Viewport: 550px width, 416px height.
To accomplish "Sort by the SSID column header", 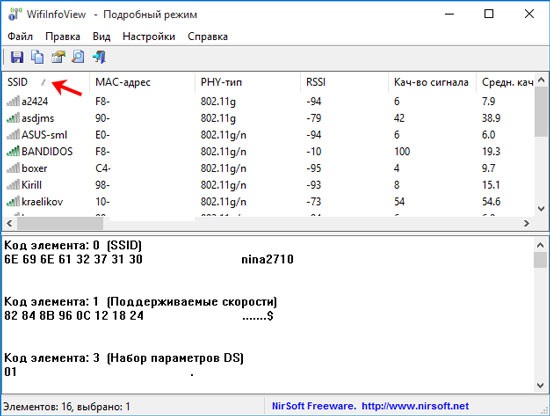I will [x=46, y=82].
